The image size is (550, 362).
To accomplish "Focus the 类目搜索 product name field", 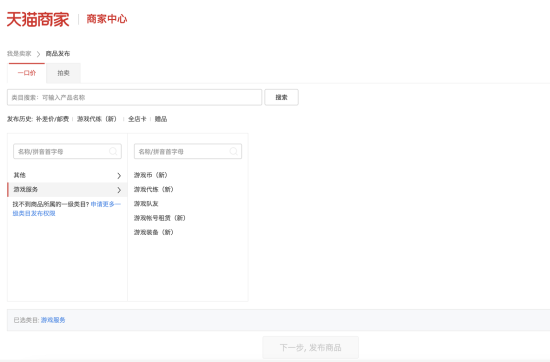I will tap(134, 97).
